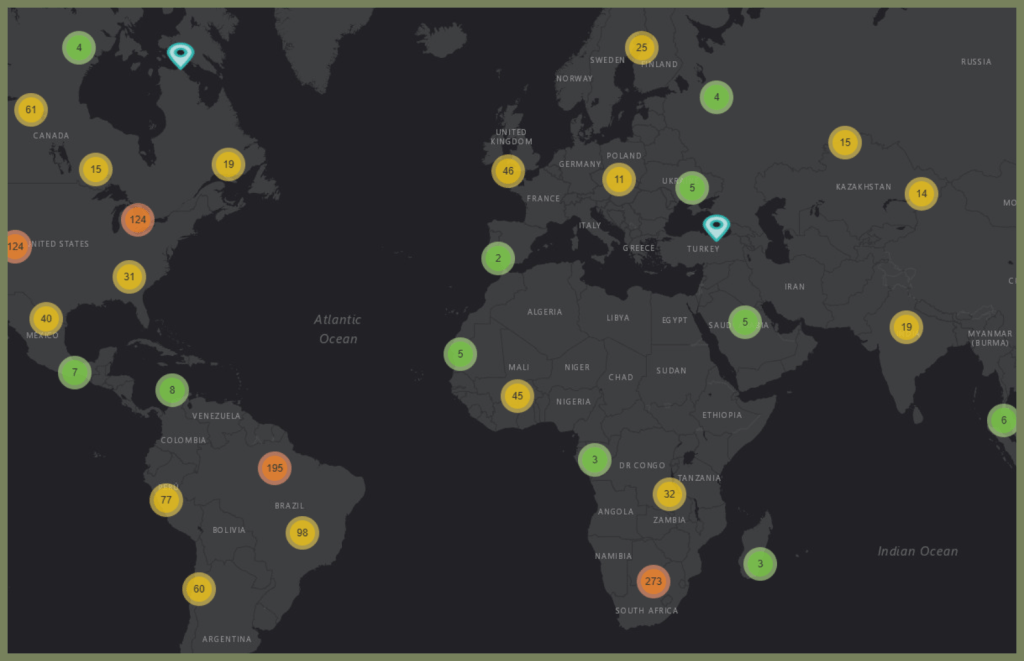Open the yellow 11 cluster near Poland
The height and width of the screenshot is (661, 1024).
point(619,180)
